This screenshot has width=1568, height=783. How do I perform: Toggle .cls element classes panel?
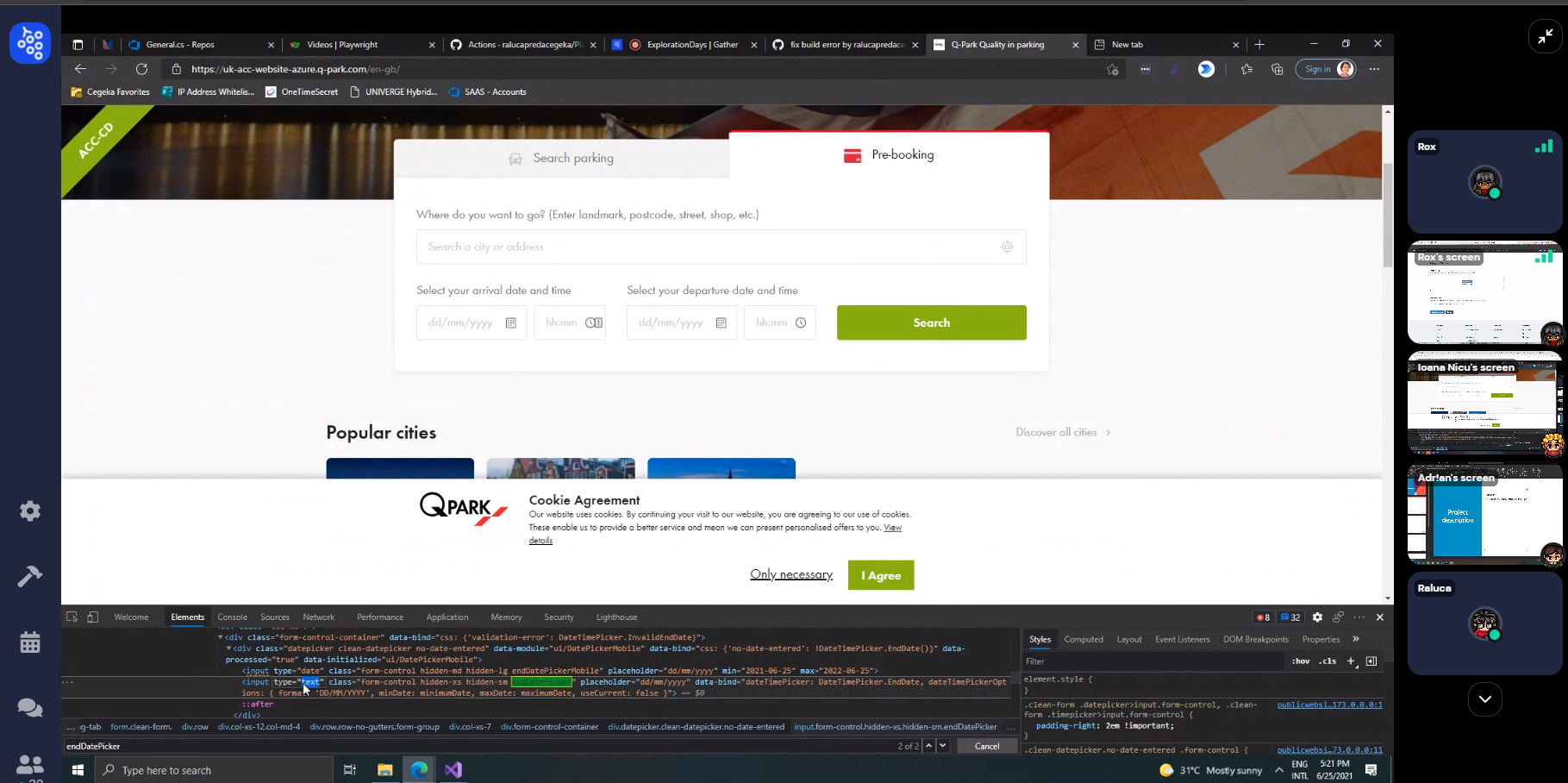point(1328,661)
